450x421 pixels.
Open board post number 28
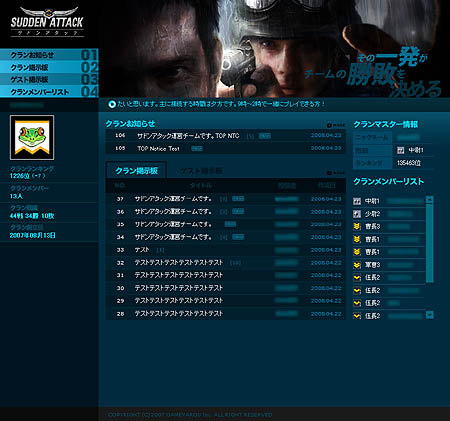[179, 314]
